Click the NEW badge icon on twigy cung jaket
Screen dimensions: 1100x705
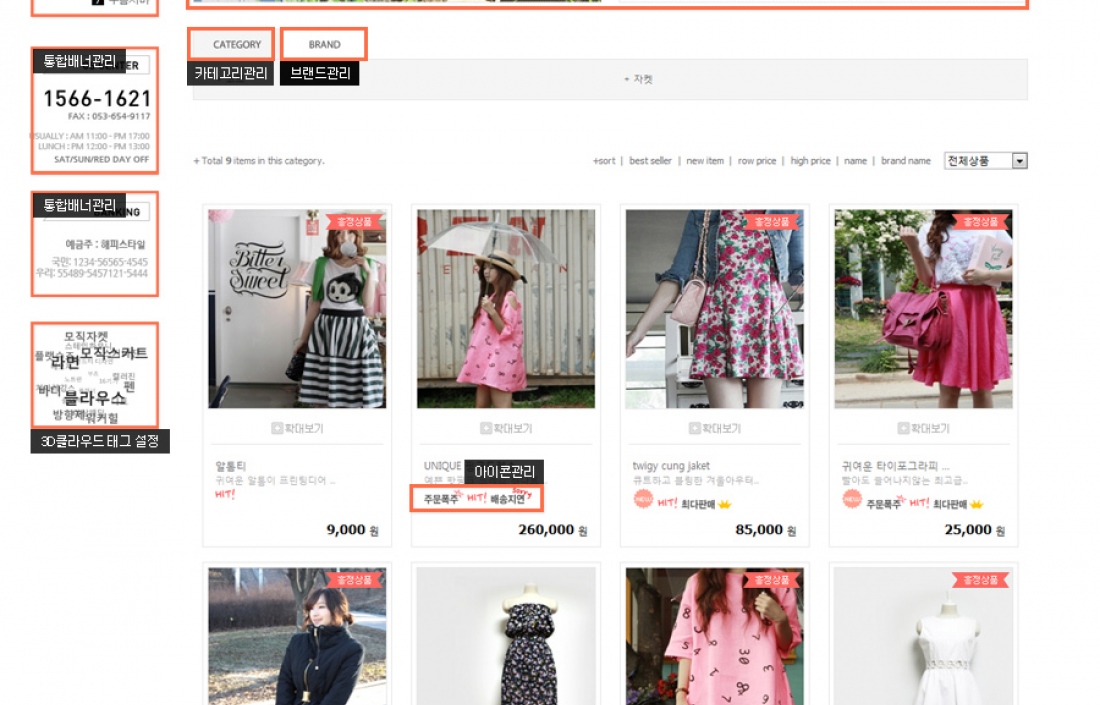pos(643,500)
